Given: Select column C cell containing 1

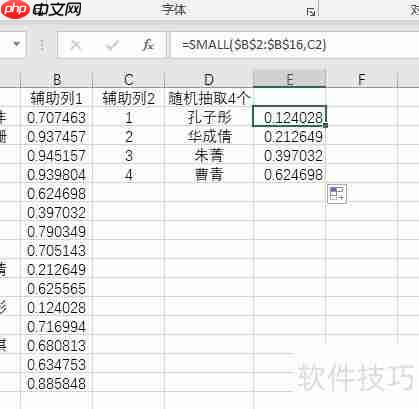Looking at the screenshot, I should [x=129, y=117].
